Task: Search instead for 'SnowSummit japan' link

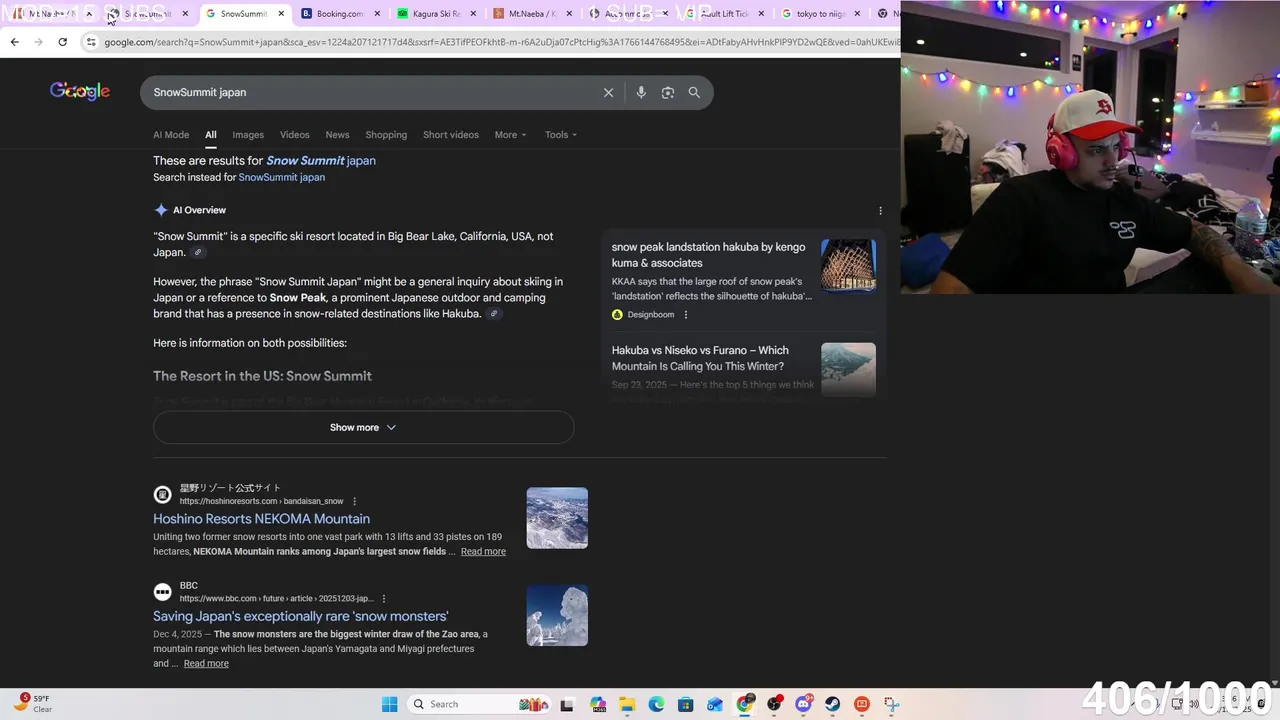Action: tap(281, 177)
